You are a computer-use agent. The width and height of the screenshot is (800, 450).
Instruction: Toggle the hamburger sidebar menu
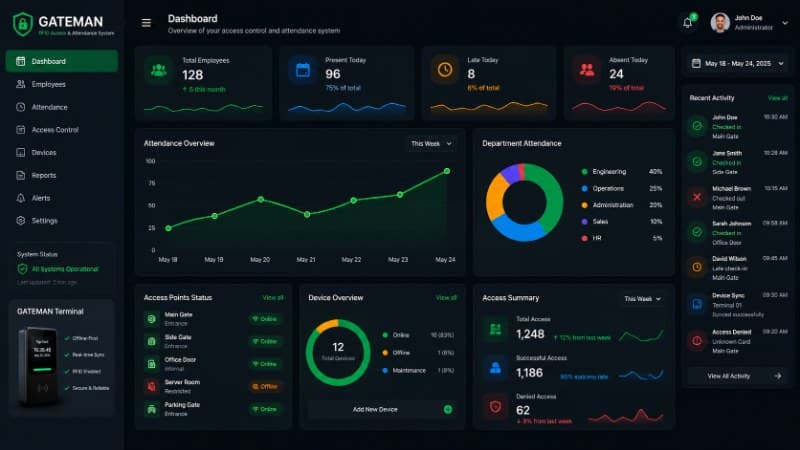point(146,23)
